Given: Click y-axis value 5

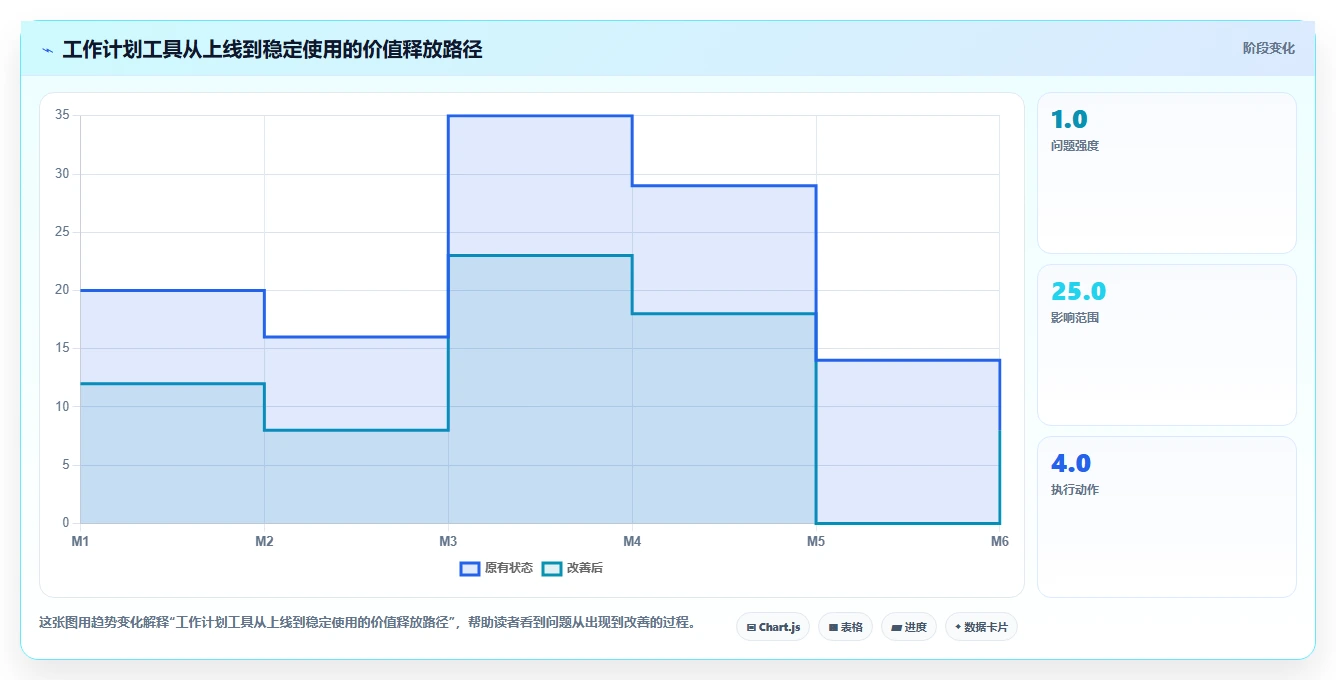Looking at the screenshot, I should (65, 465).
